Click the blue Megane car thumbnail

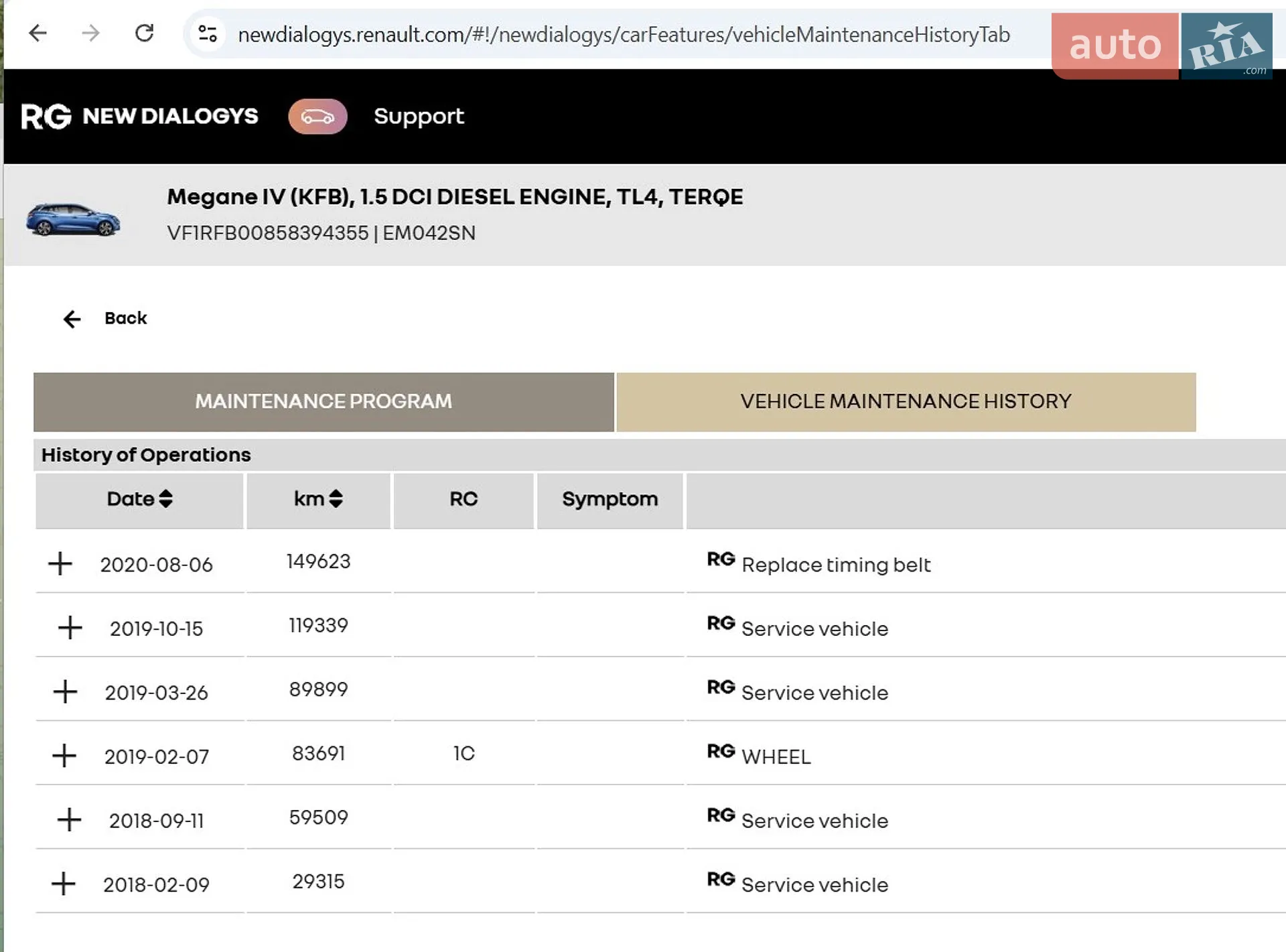pyautogui.click(x=73, y=219)
